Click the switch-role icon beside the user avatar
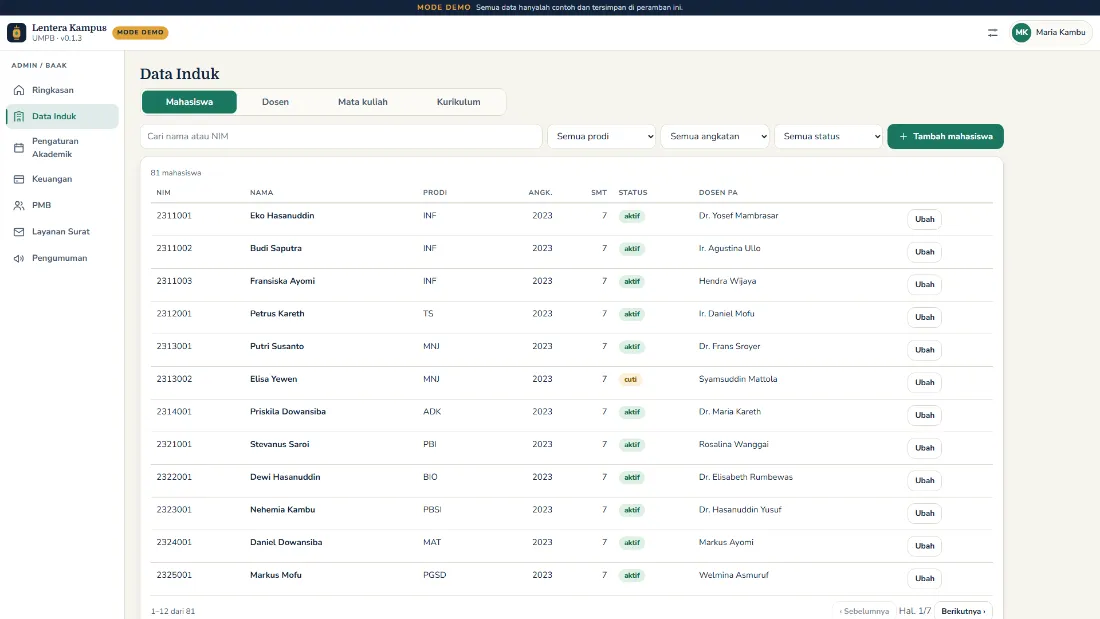This screenshot has width=1100, height=619. tap(992, 32)
